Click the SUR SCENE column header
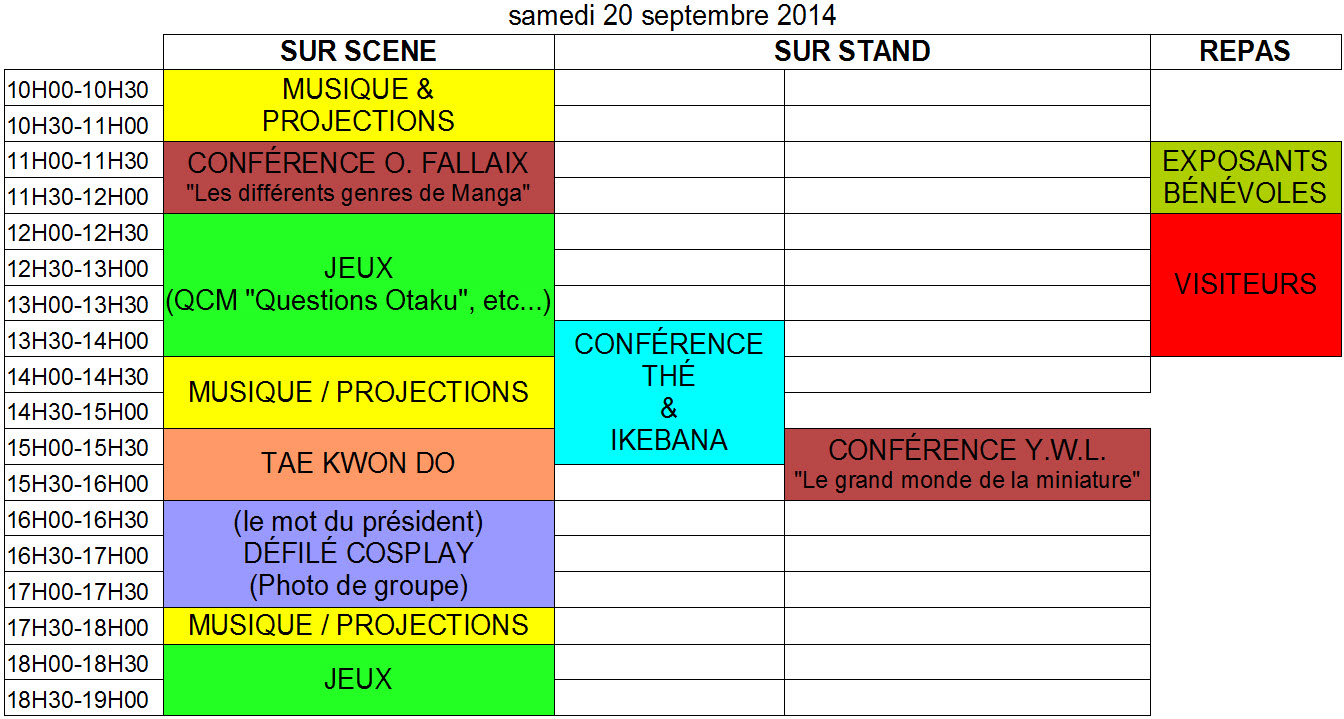Screen dimensions: 1344x719 tap(358, 51)
